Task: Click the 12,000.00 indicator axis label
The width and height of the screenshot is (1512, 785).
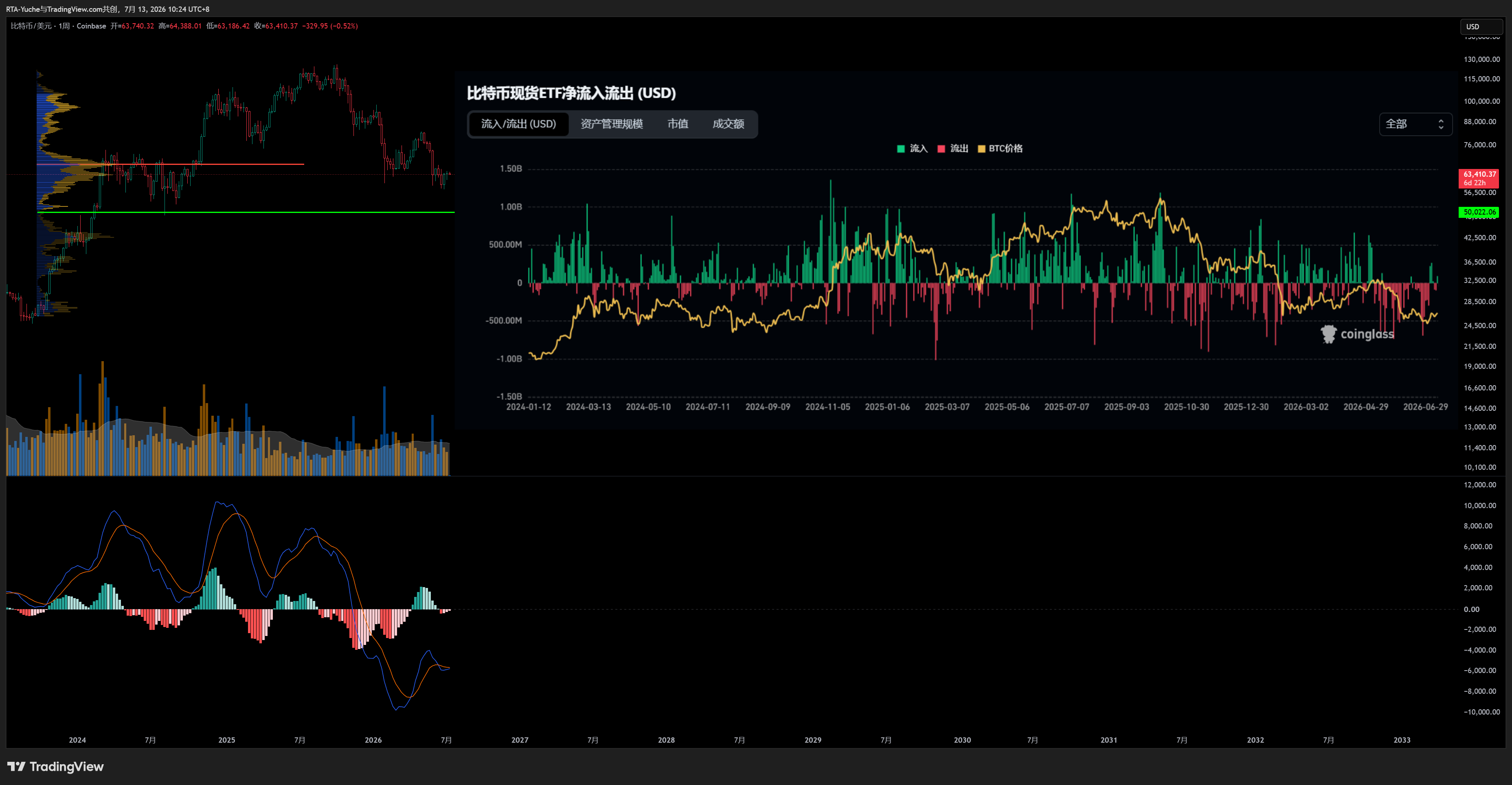Action: (1480, 485)
